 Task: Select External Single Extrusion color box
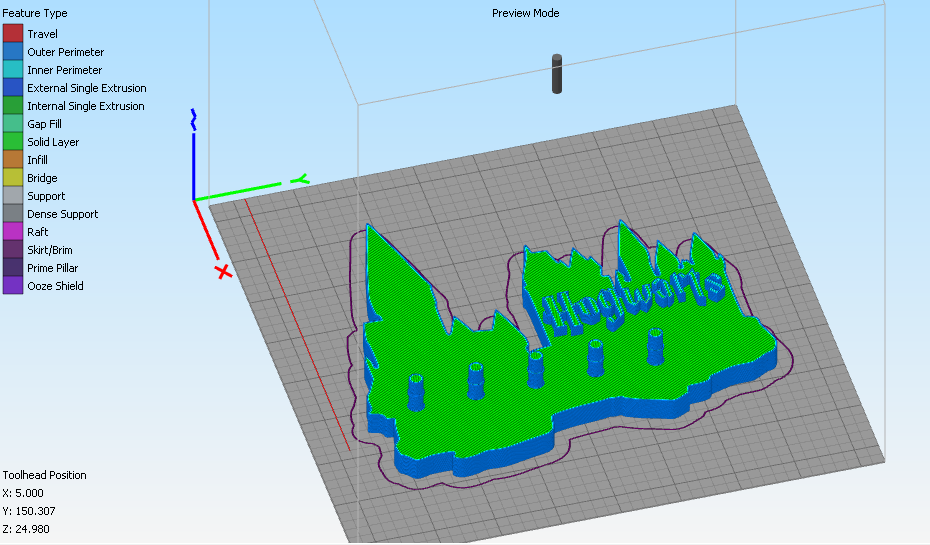[x=13, y=87]
